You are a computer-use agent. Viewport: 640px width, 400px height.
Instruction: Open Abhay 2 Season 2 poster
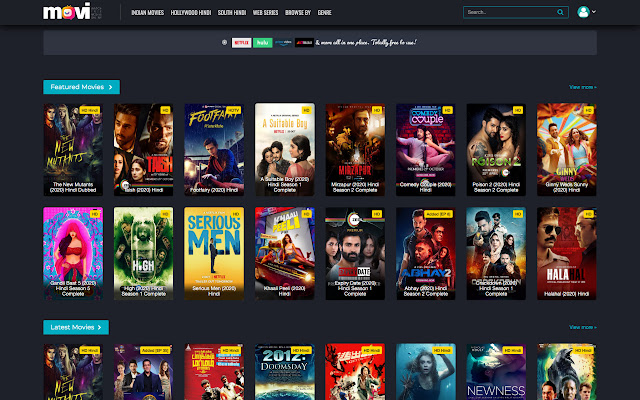click(x=425, y=253)
